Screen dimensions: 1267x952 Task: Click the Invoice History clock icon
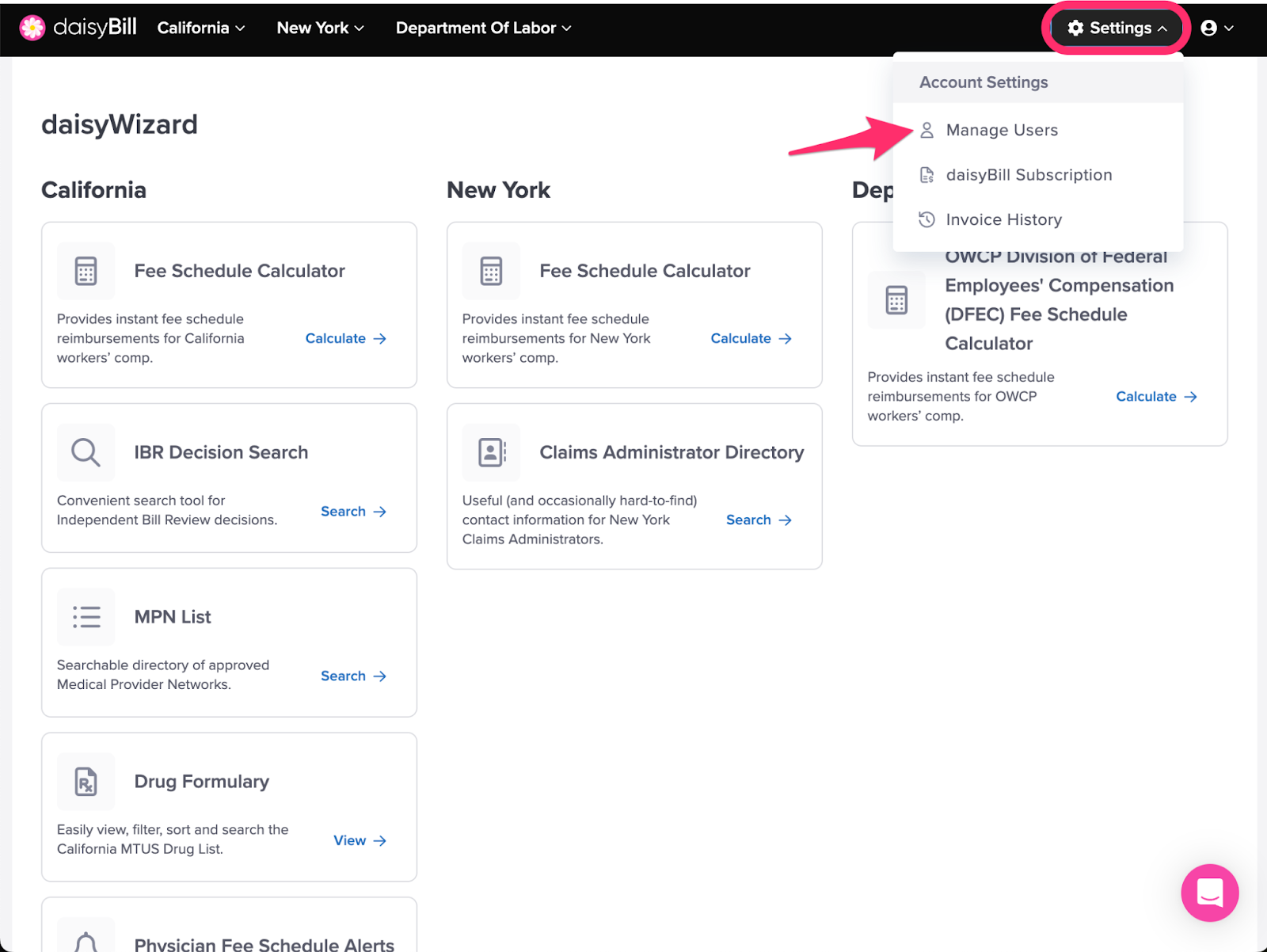click(926, 219)
